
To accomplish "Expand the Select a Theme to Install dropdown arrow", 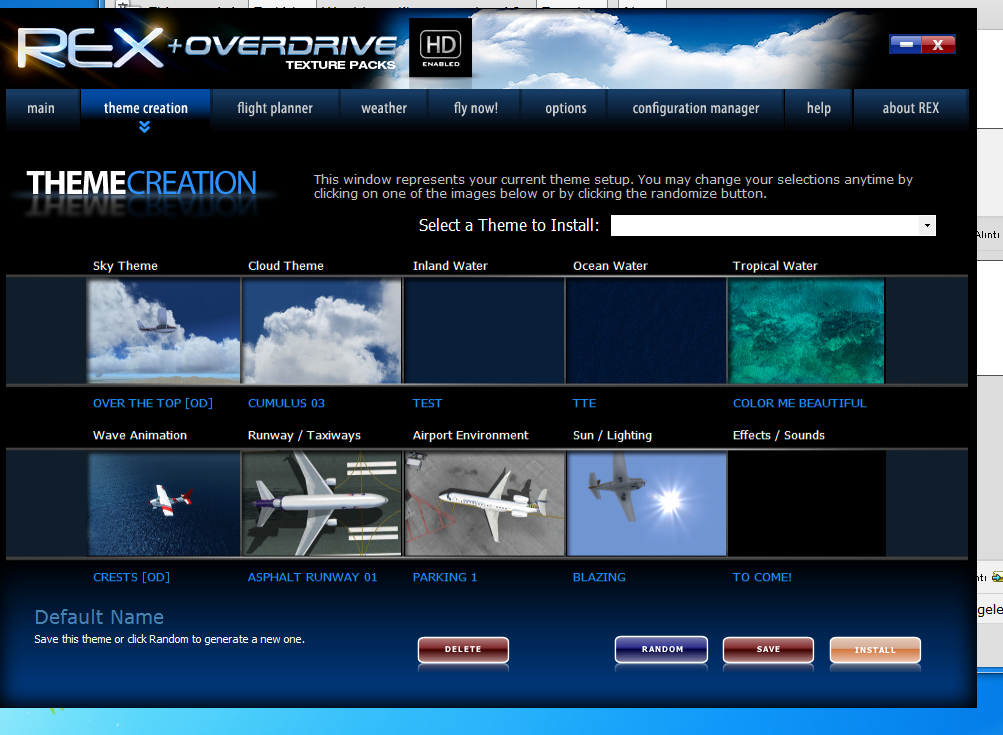I will 928,225.
